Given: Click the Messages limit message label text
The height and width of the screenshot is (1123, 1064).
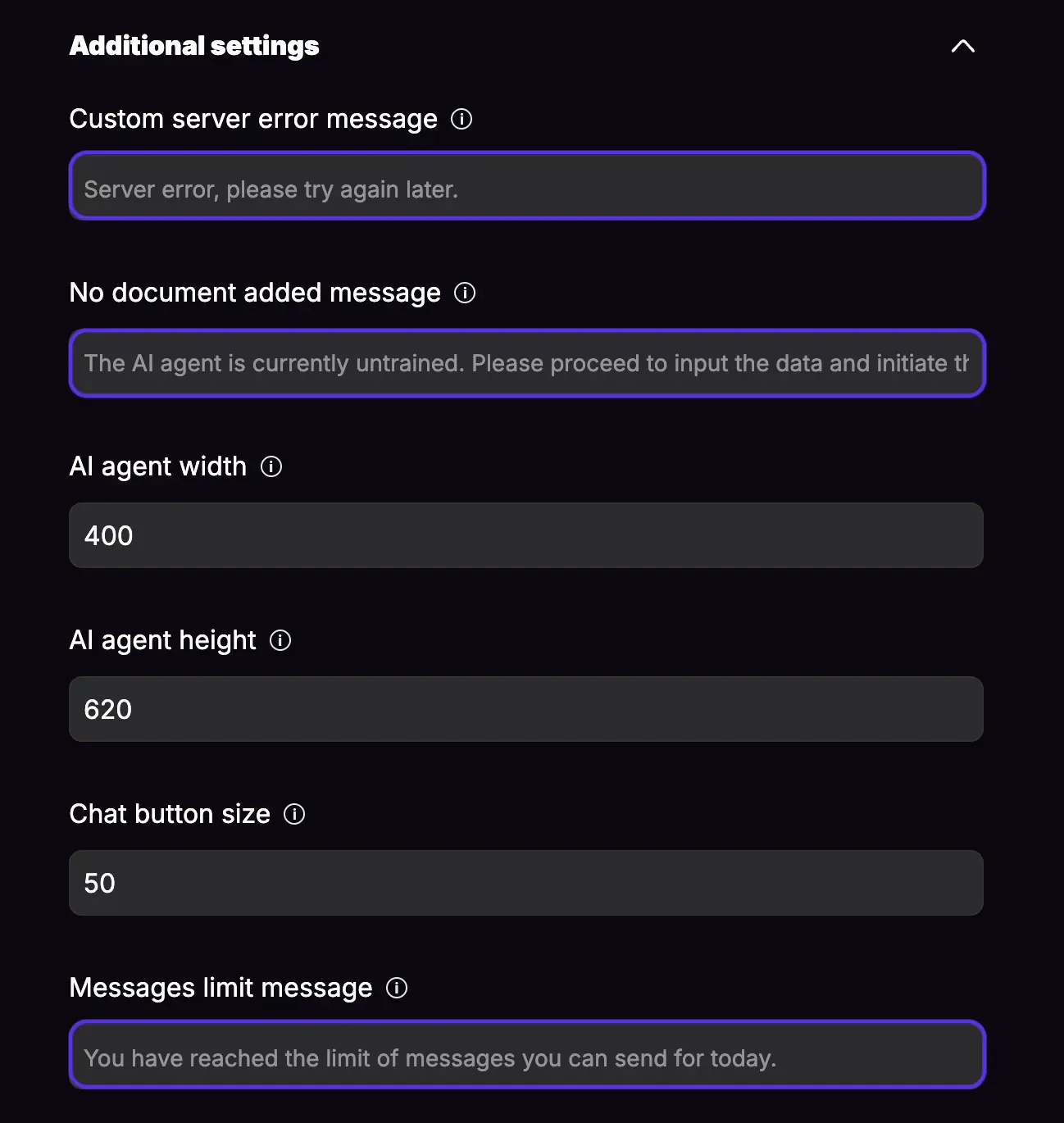Looking at the screenshot, I should [x=221, y=988].
